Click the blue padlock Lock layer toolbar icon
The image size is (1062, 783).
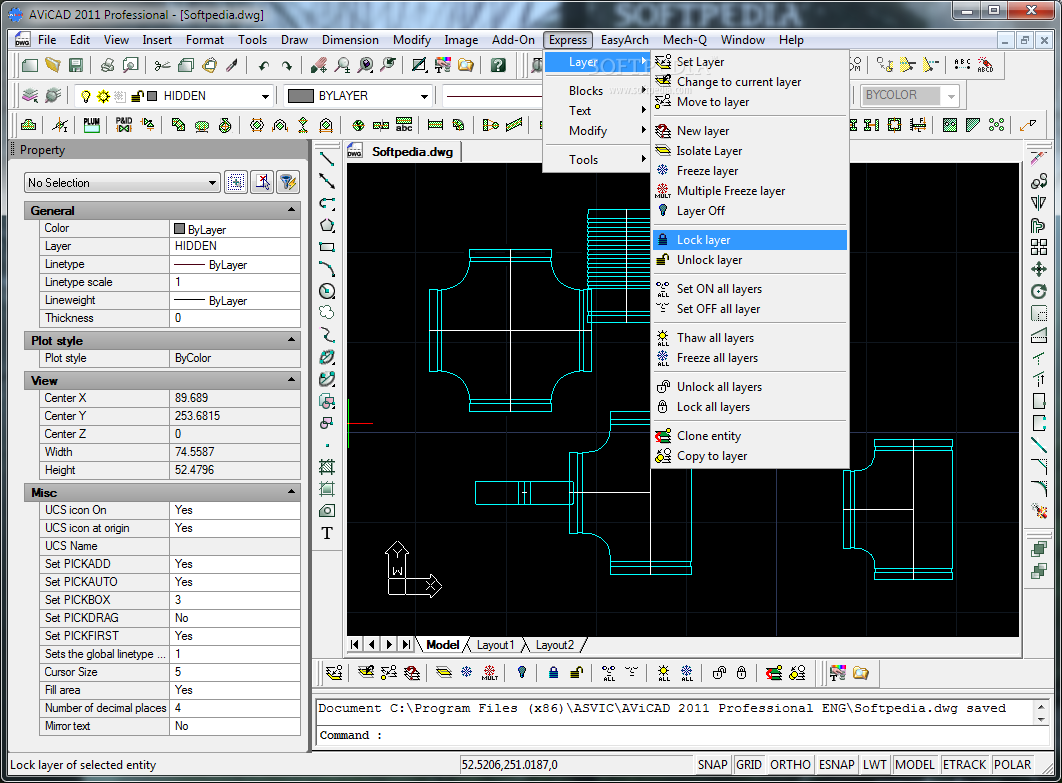click(x=553, y=673)
